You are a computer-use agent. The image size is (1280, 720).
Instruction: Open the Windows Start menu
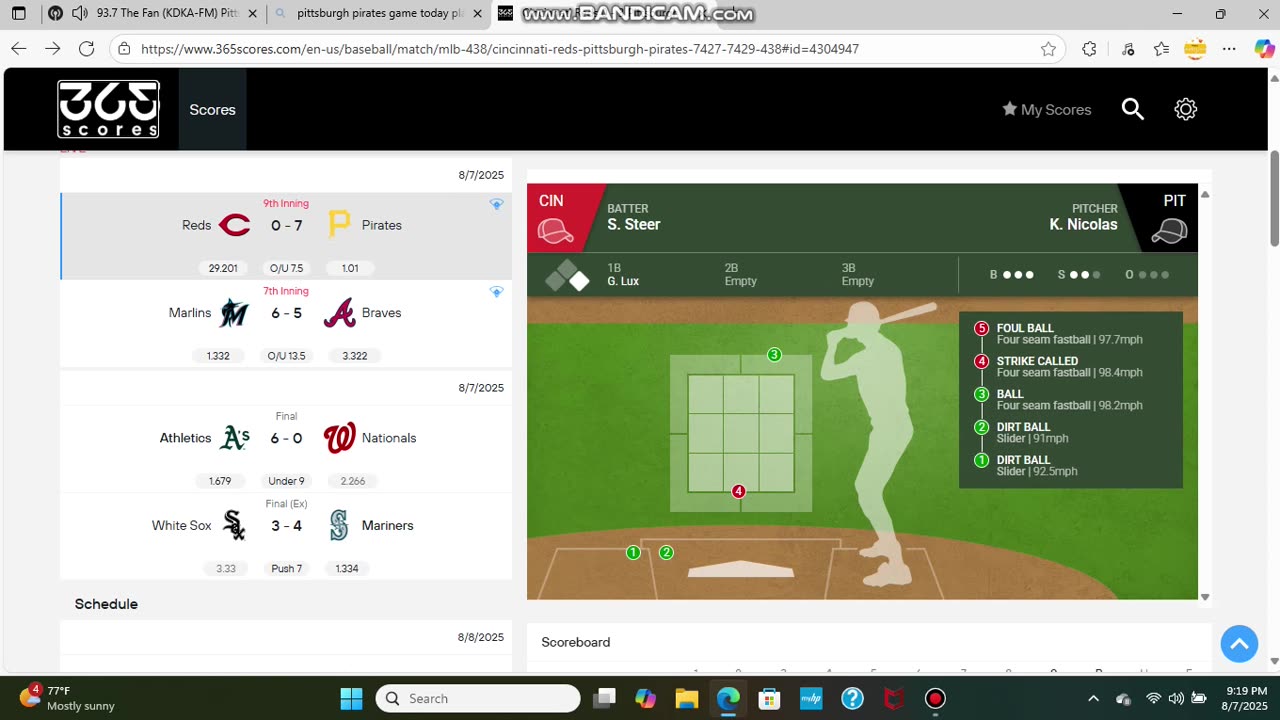351,698
